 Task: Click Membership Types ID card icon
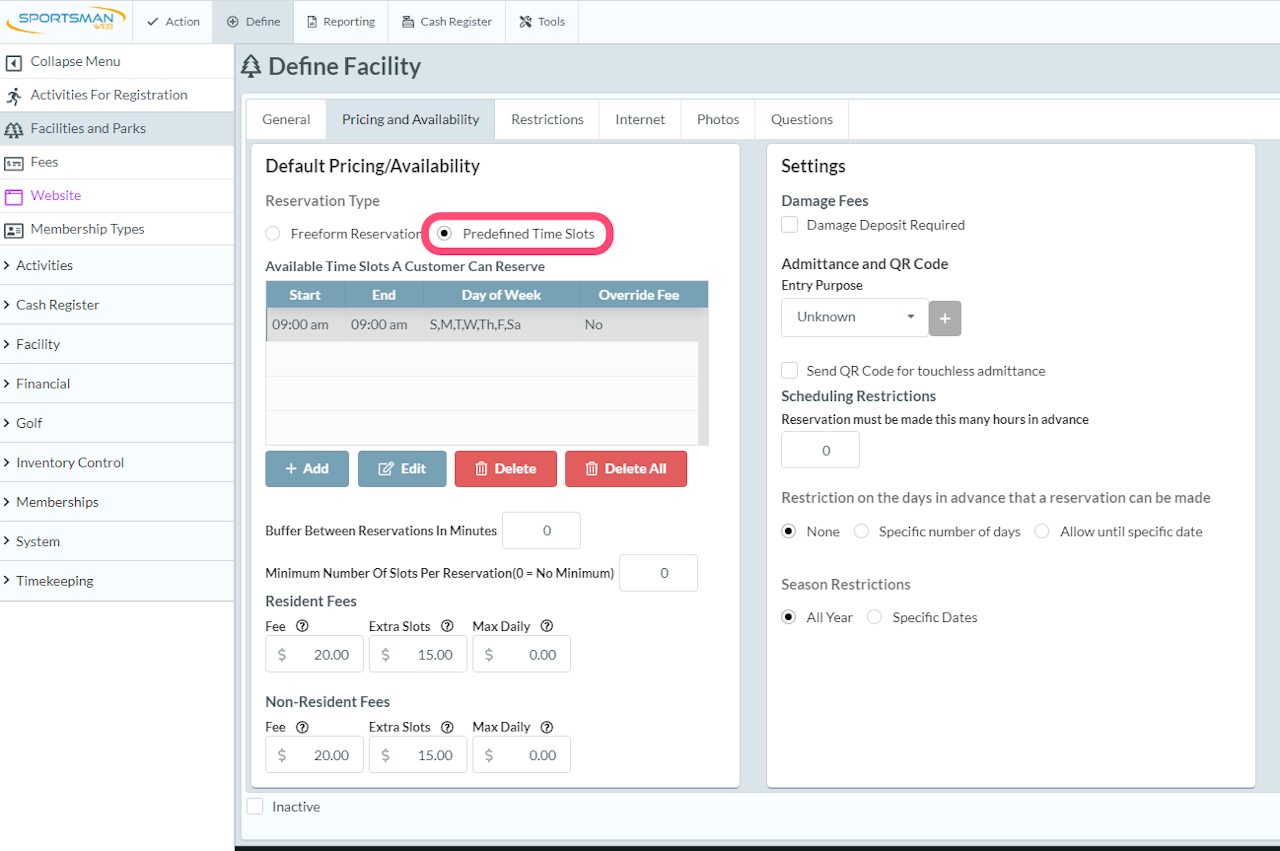click(x=14, y=230)
